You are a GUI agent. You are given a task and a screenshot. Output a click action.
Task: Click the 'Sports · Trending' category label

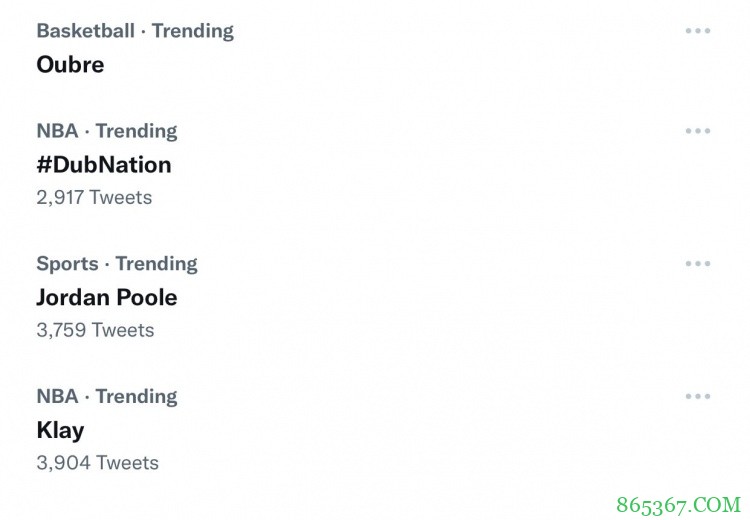[117, 264]
